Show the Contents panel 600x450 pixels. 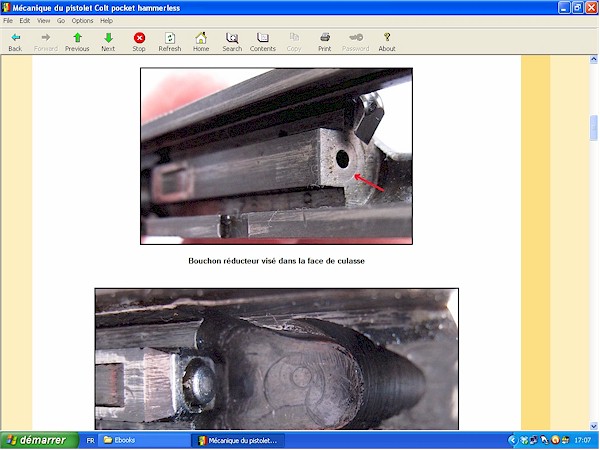[263, 40]
